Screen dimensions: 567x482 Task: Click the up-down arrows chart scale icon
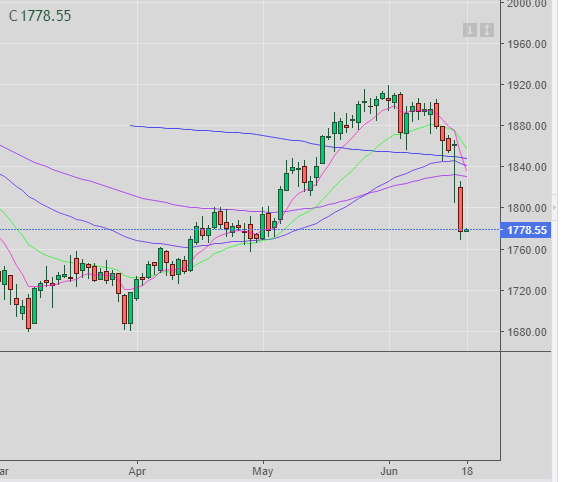[487, 30]
